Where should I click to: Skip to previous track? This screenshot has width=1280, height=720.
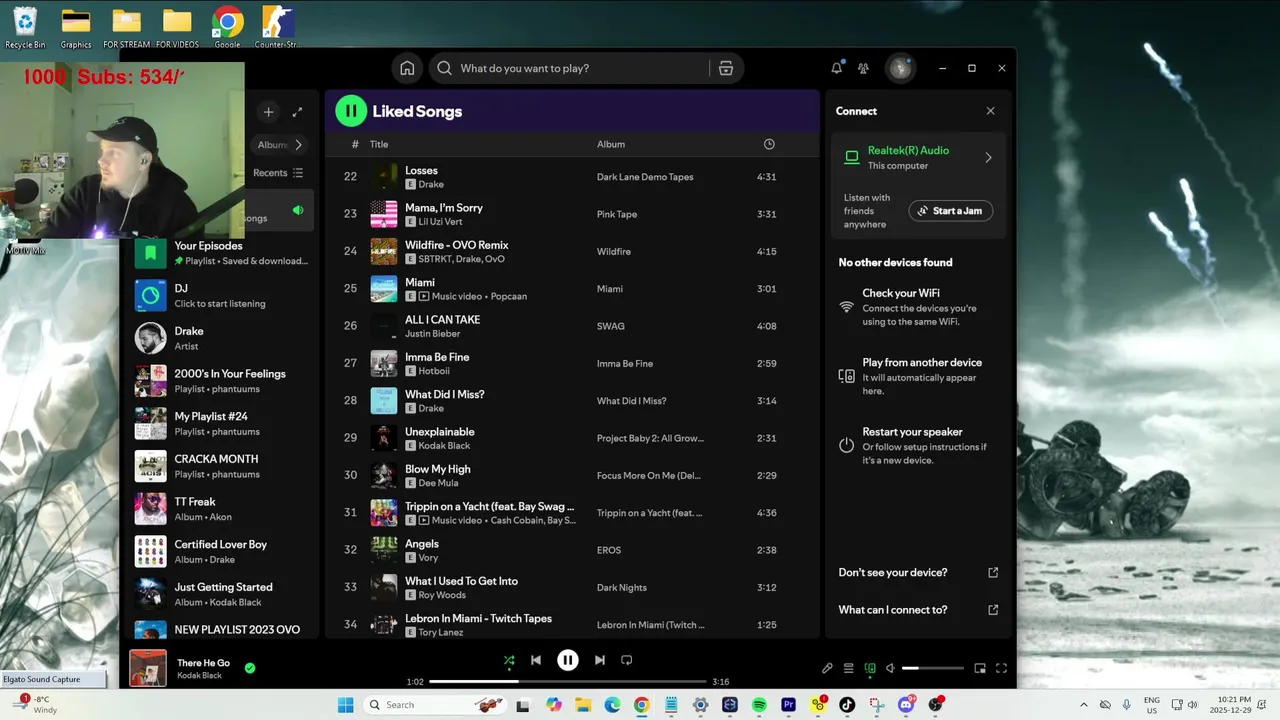pyautogui.click(x=536, y=660)
